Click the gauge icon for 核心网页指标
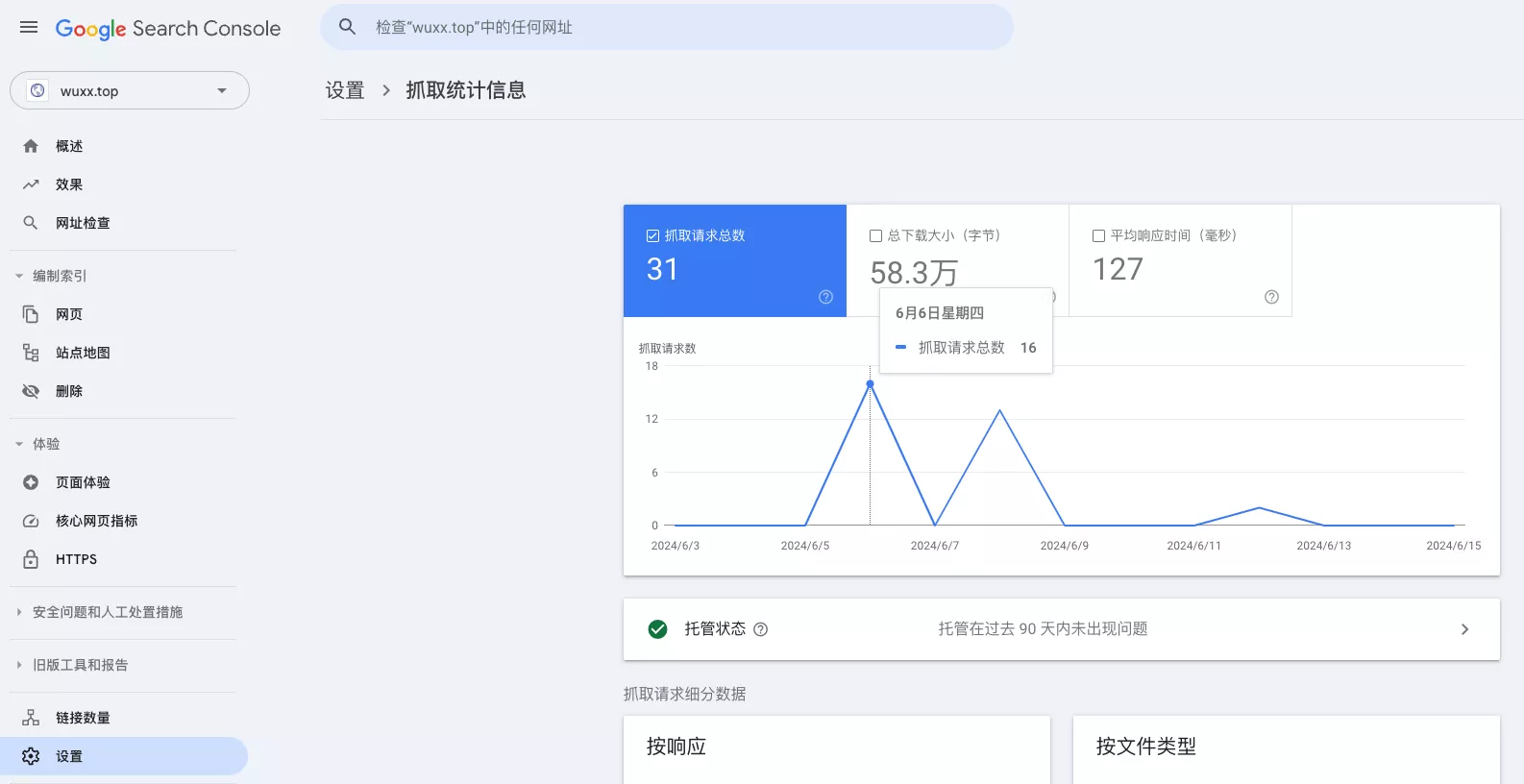Screen dimensions: 1524x784 tap(31, 521)
